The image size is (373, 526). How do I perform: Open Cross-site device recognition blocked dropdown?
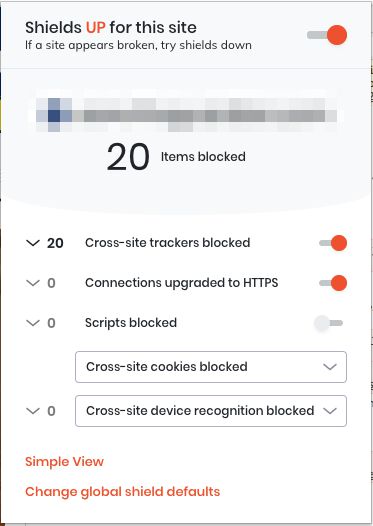[x=211, y=411]
